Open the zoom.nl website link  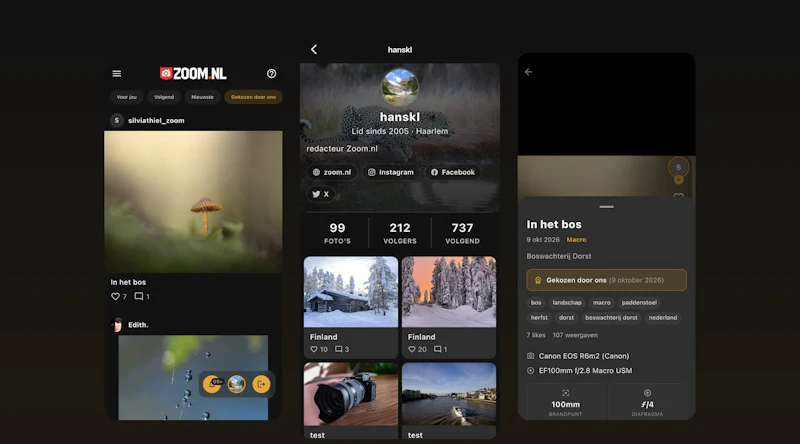pos(332,172)
